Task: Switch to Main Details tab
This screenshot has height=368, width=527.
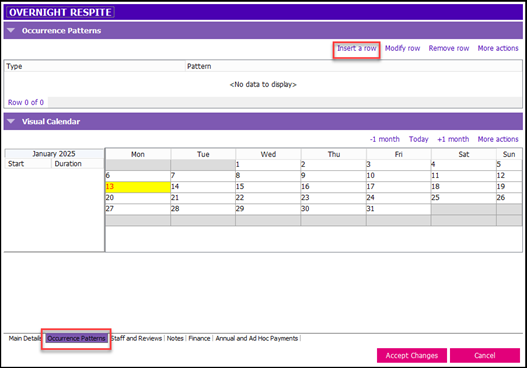Action: (25, 338)
